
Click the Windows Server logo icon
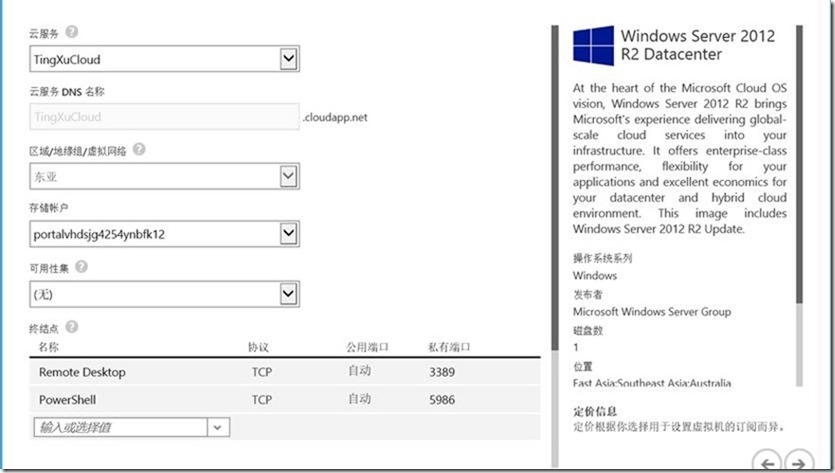coord(593,45)
